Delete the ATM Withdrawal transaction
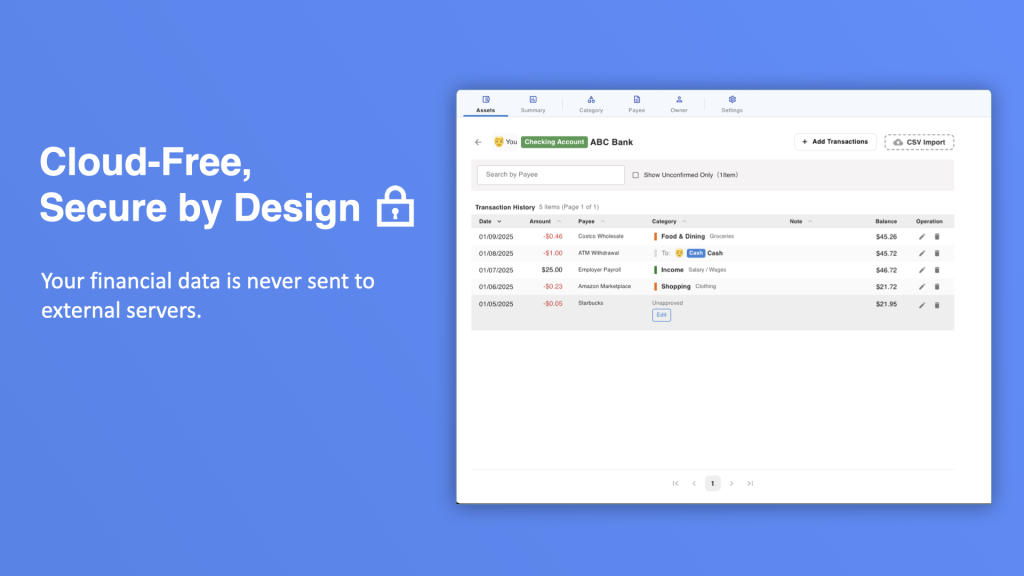Viewport: 1024px width, 576px height. click(x=937, y=253)
